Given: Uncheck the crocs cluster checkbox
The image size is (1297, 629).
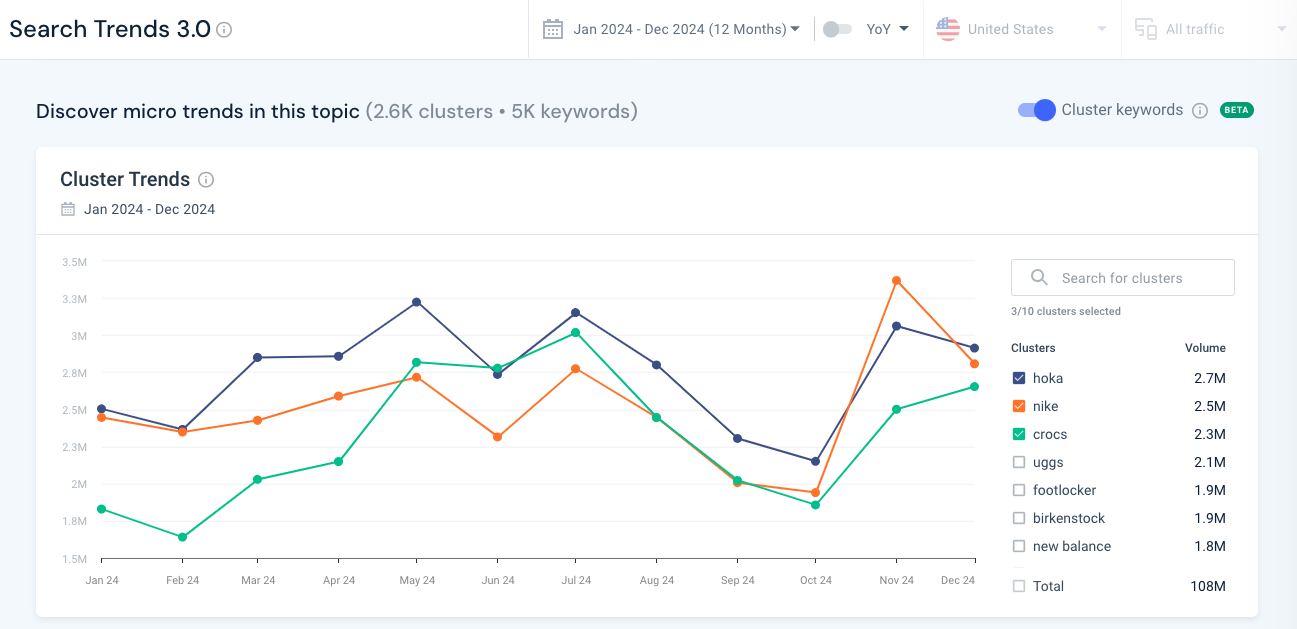Looking at the screenshot, I should tap(1019, 434).
